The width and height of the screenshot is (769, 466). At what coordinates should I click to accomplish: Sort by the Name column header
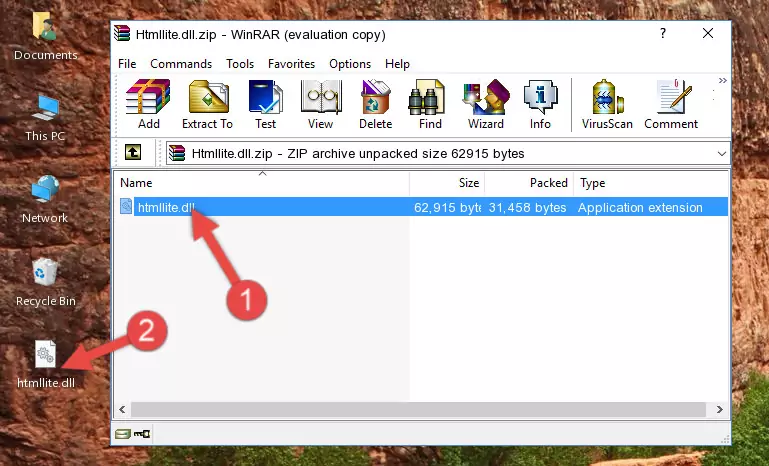[x=262, y=183]
